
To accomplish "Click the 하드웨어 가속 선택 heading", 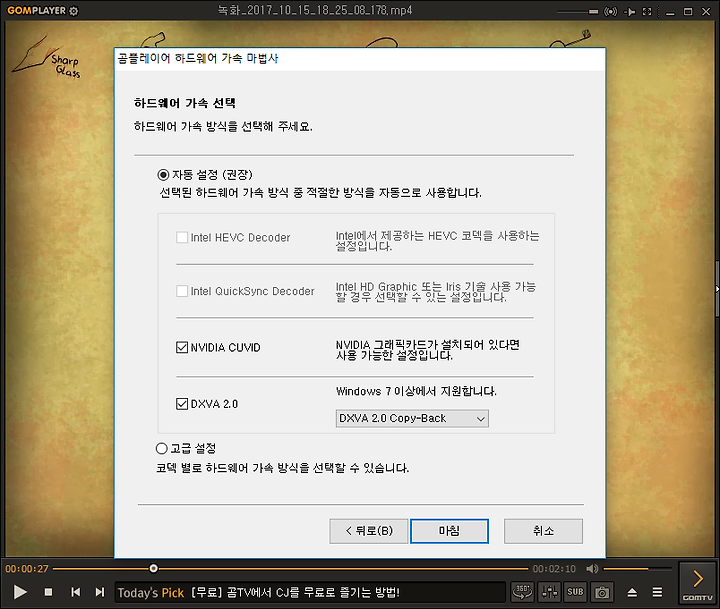I will (185, 103).
